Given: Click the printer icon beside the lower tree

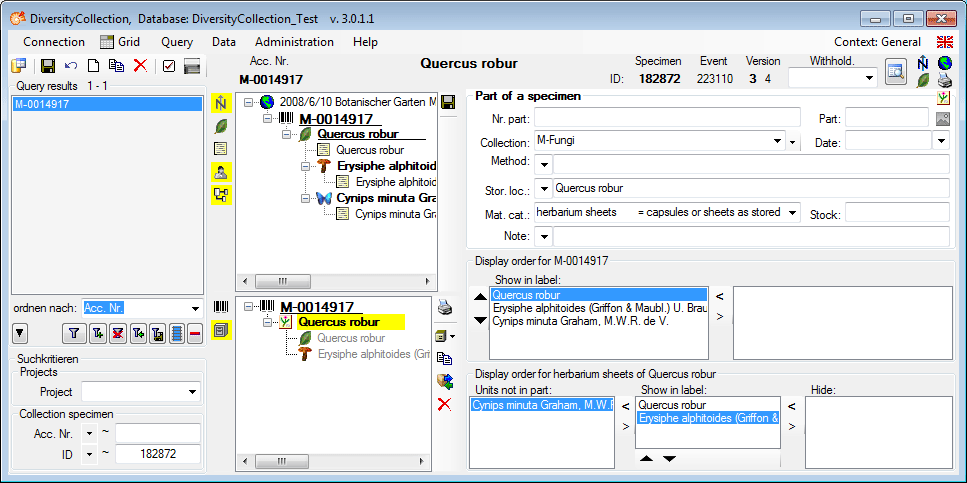Looking at the screenshot, I should point(445,308).
